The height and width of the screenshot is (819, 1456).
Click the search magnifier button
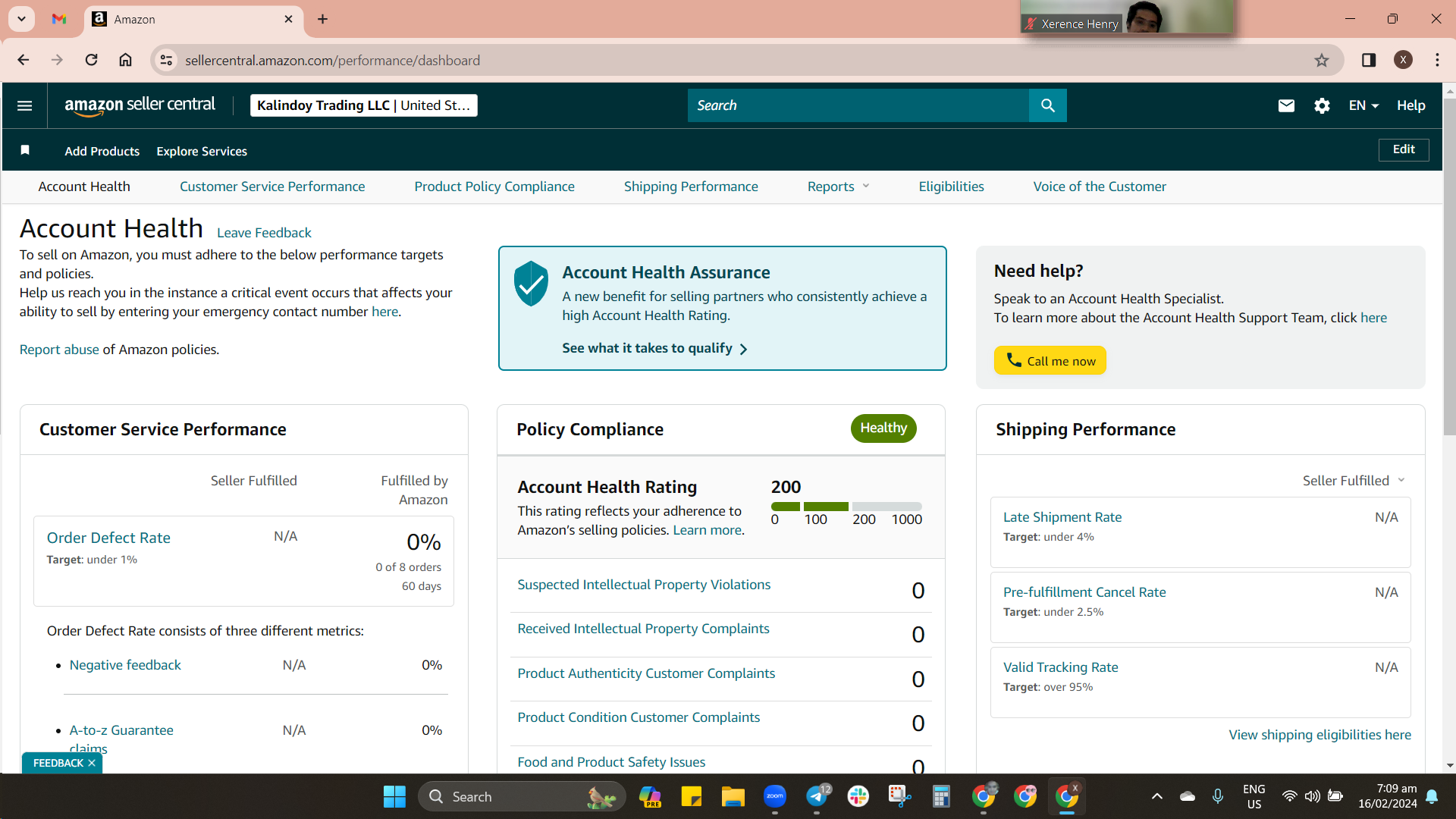tap(1048, 105)
